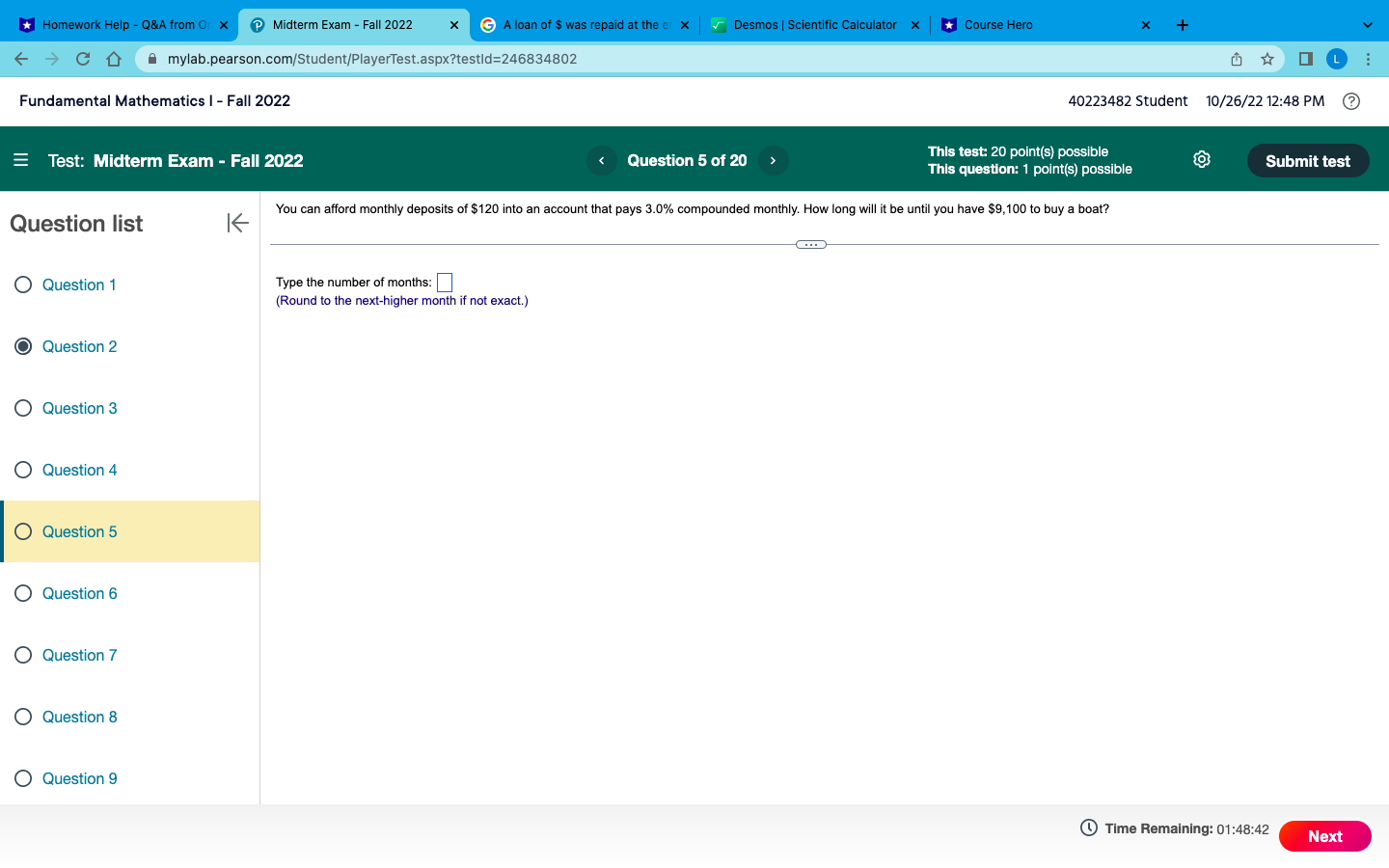
Task: Click the profile avatar circle icon
Action: 1337,59
